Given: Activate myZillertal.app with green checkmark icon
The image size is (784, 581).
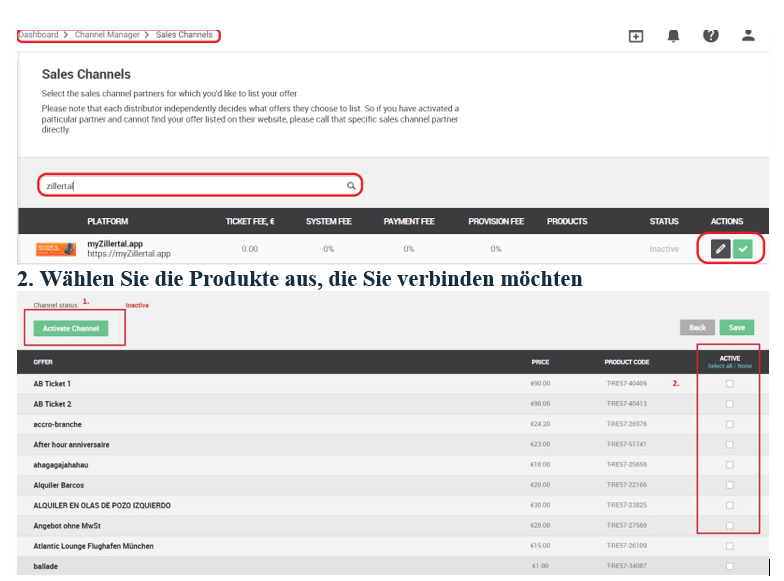Looking at the screenshot, I should 742,248.
